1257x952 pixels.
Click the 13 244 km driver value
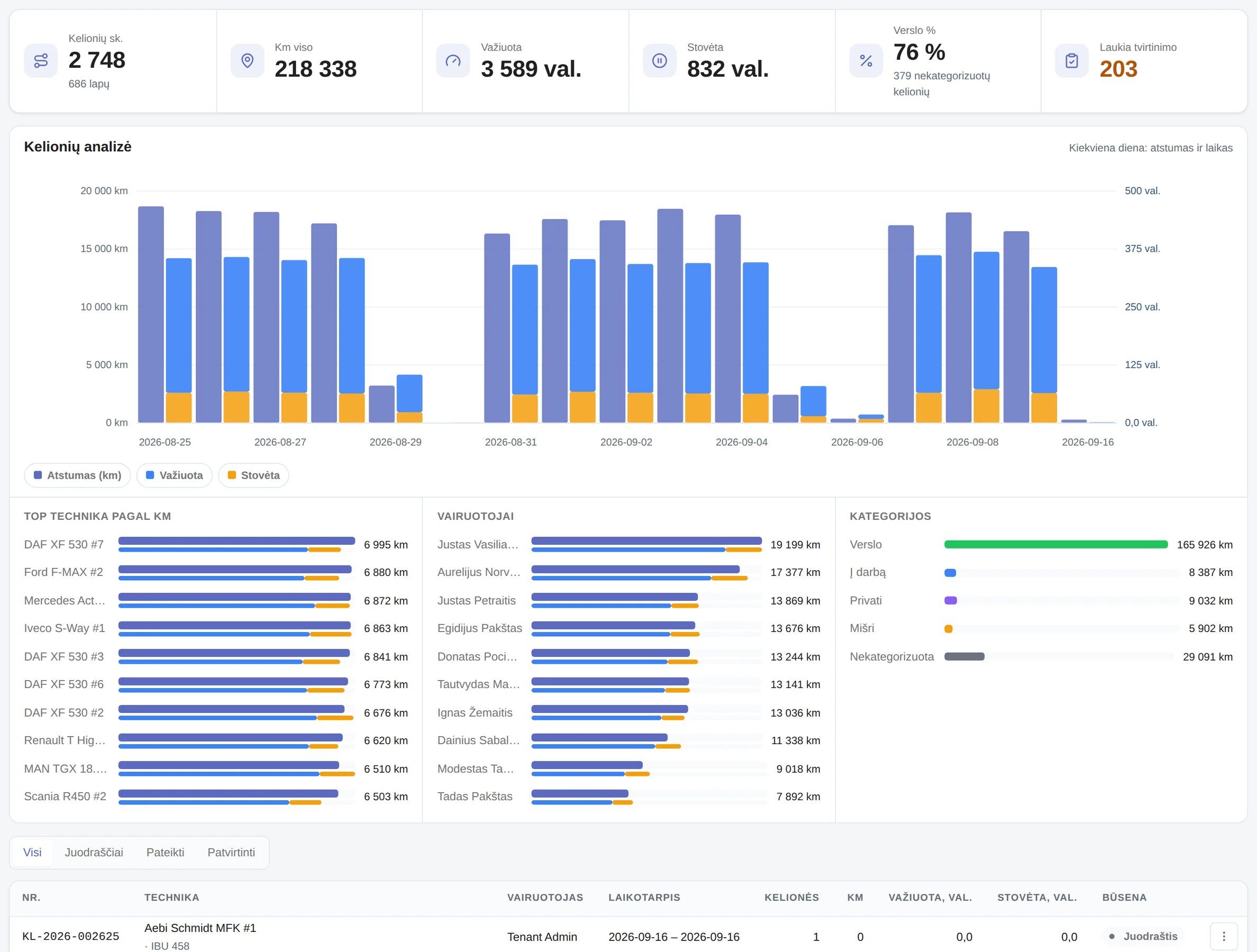point(795,657)
